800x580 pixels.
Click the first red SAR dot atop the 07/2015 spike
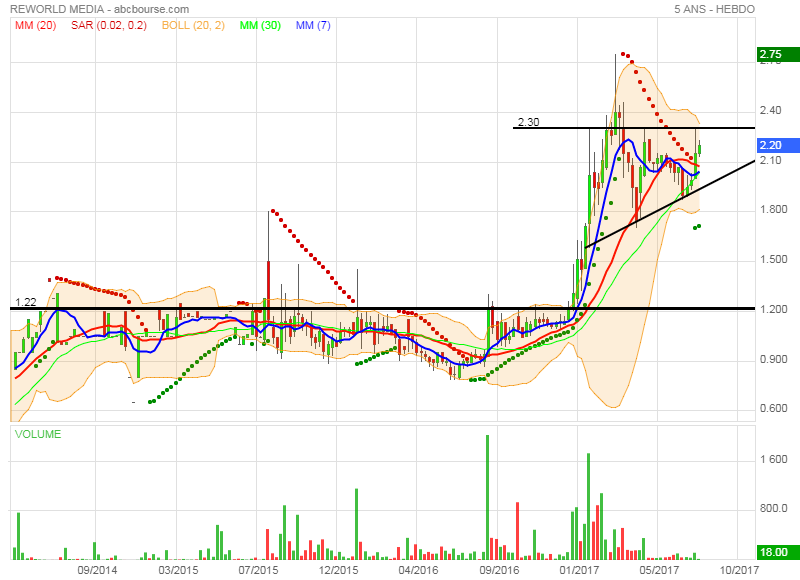273,211
